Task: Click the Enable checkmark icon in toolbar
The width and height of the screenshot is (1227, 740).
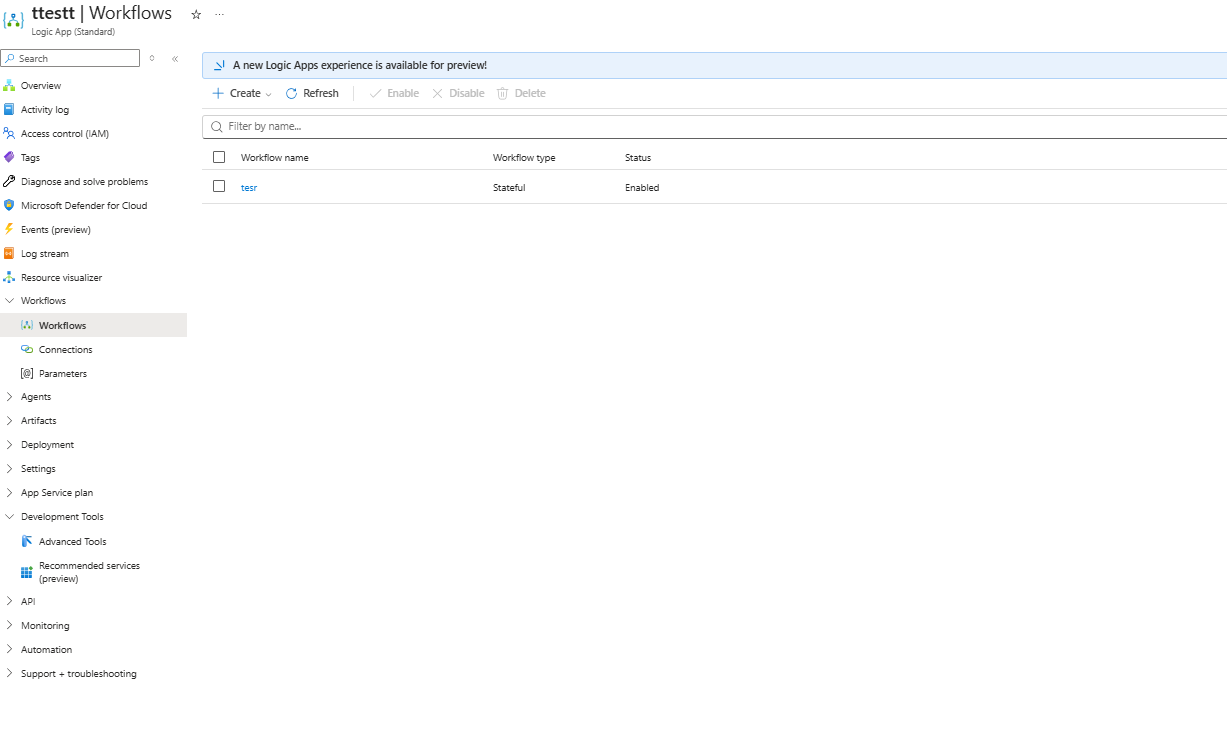Action: 375,93
